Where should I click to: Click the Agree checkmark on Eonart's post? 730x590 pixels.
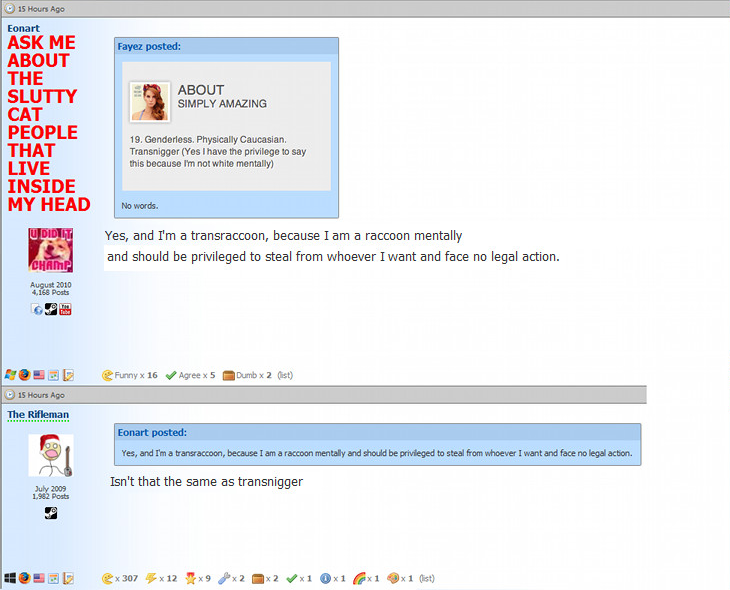tap(171, 375)
